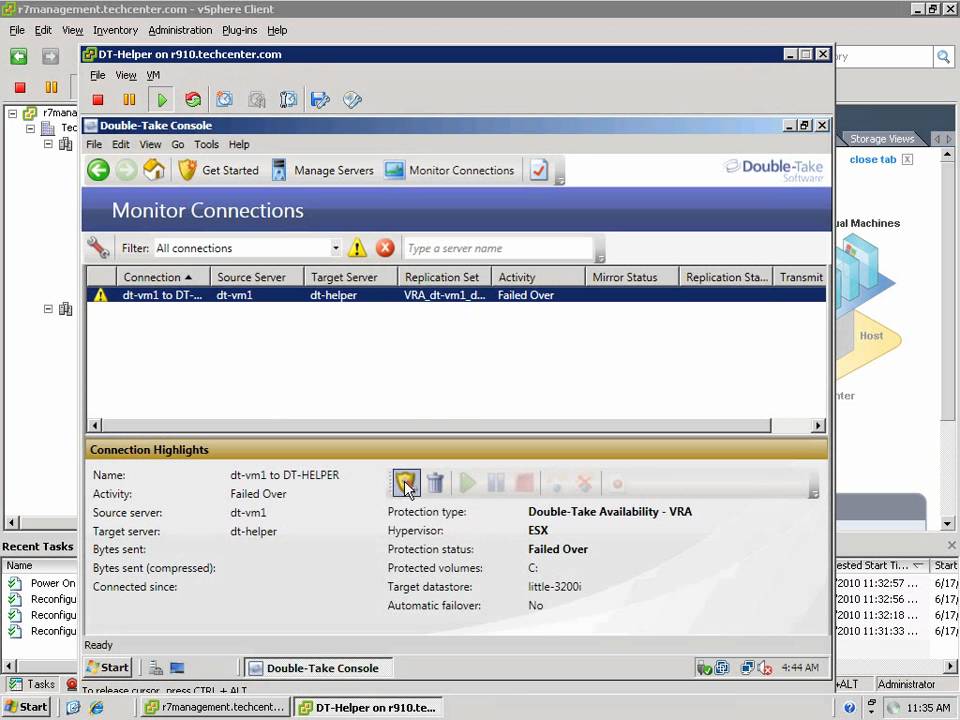Click the pause connection icon in Highlights
This screenshot has width=960, height=720.
[496, 483]
